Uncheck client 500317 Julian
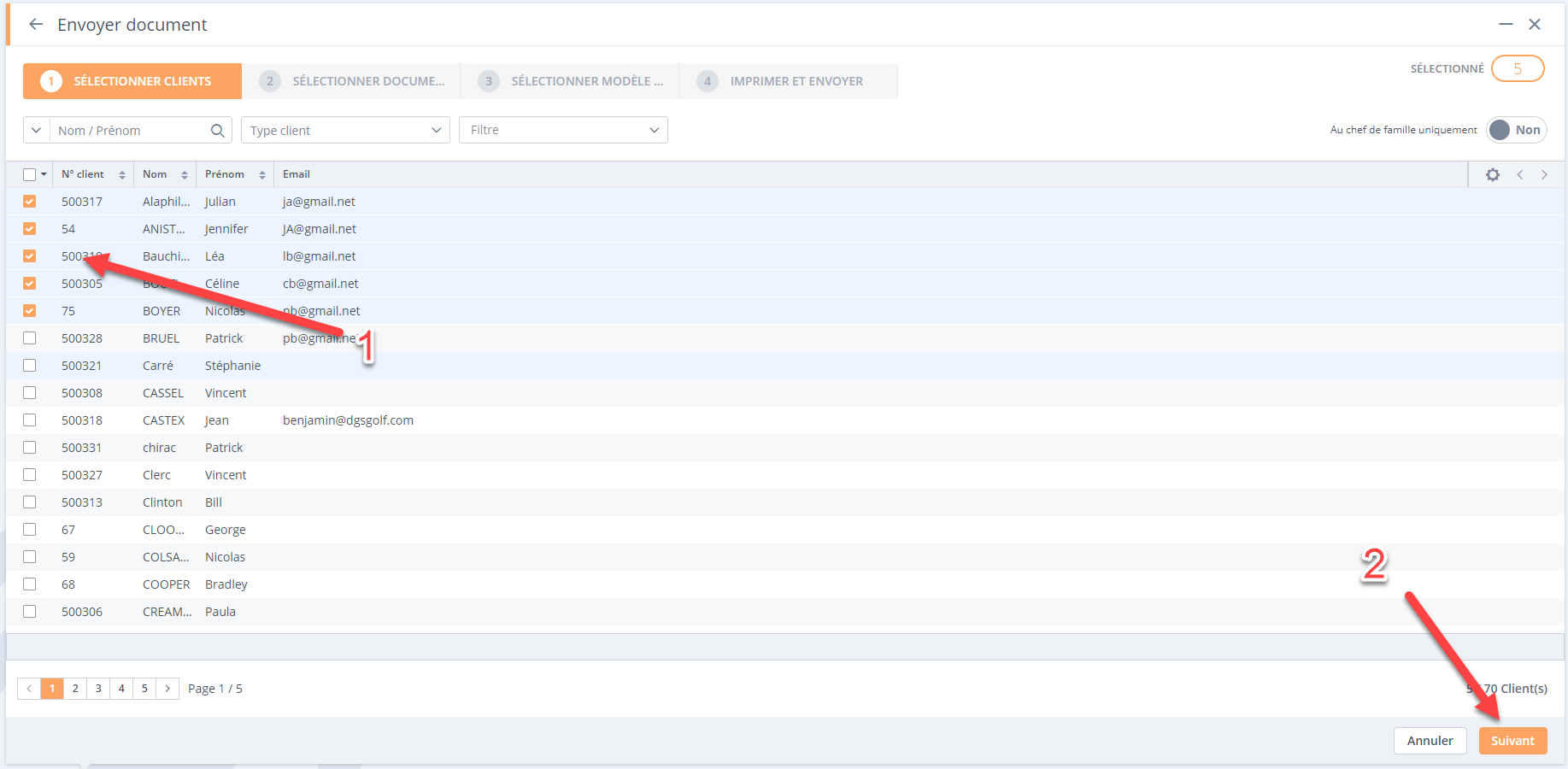 pyautogui.click(x=29, y=202)
